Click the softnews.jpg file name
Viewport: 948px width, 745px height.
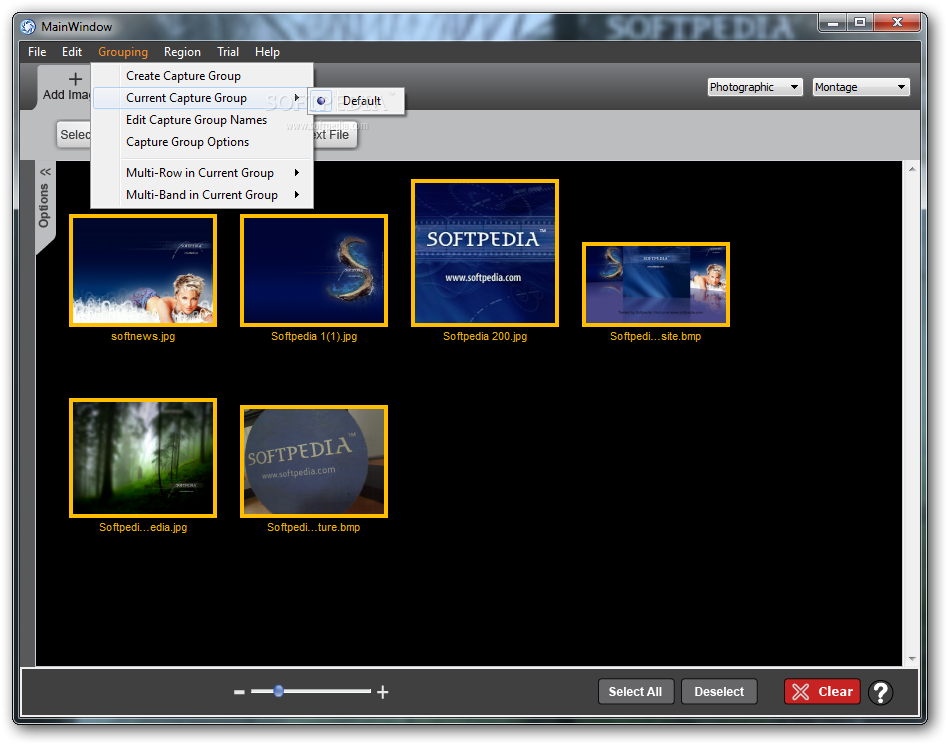click(143, 337)
